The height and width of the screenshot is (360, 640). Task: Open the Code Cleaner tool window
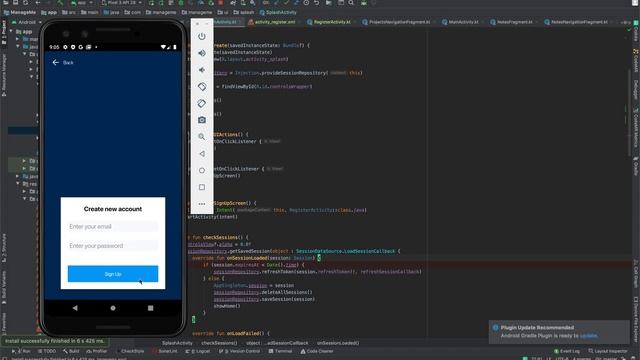click(317, 351)
